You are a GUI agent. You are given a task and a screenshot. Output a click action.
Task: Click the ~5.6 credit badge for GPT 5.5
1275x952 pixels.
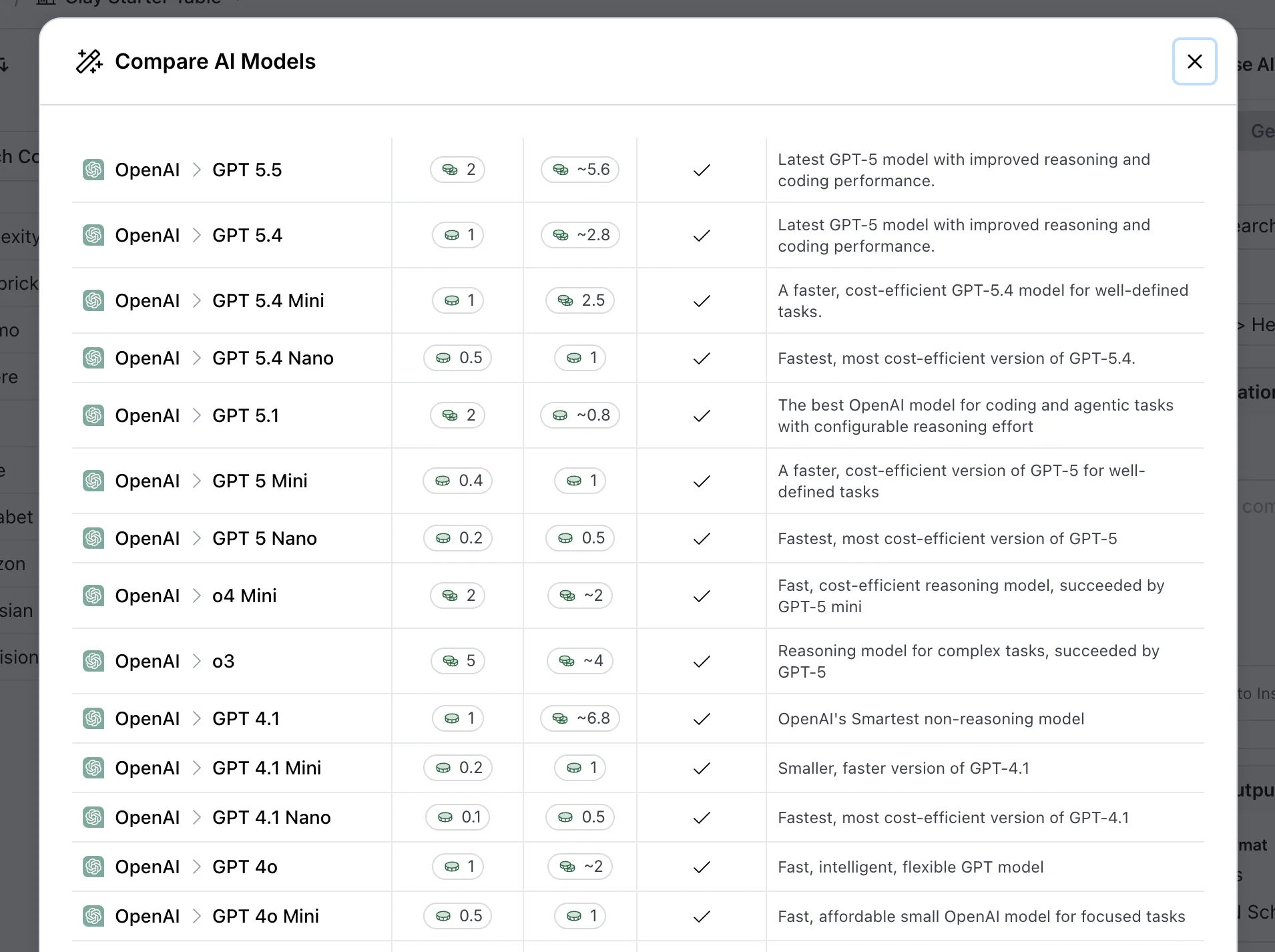[580, 170]
